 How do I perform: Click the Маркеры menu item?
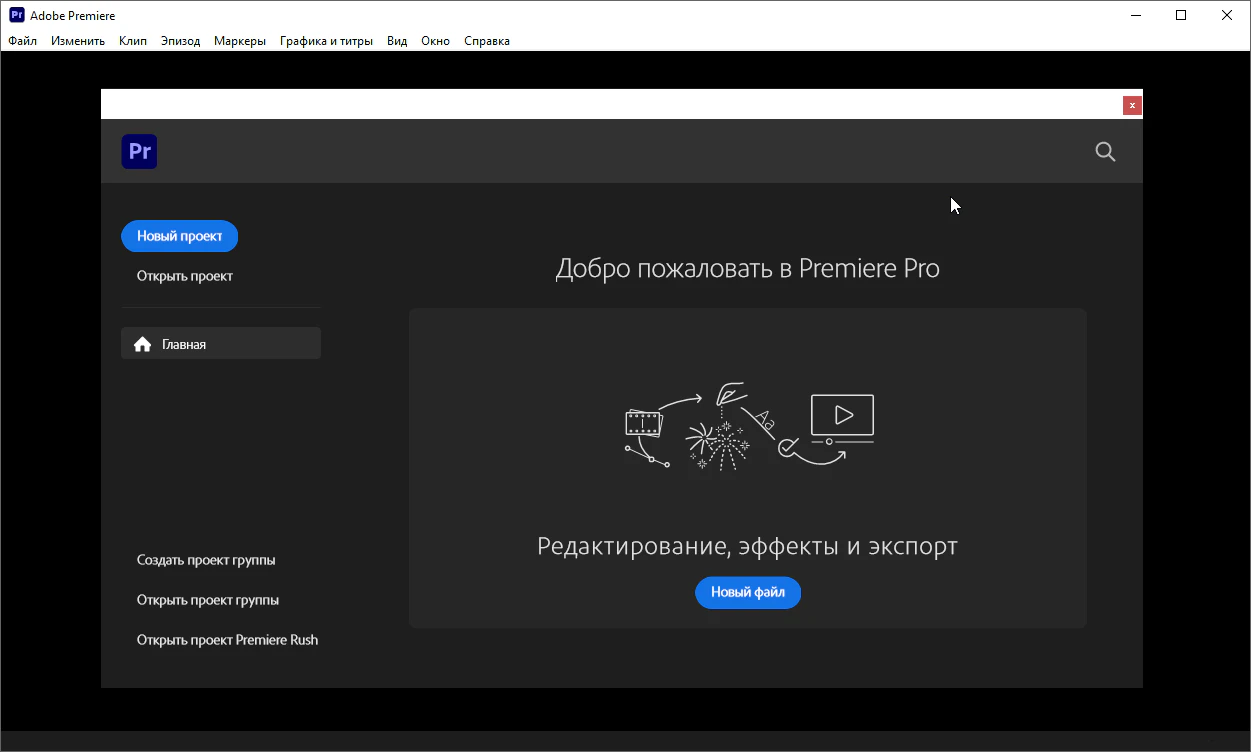(x=240, y=41)
